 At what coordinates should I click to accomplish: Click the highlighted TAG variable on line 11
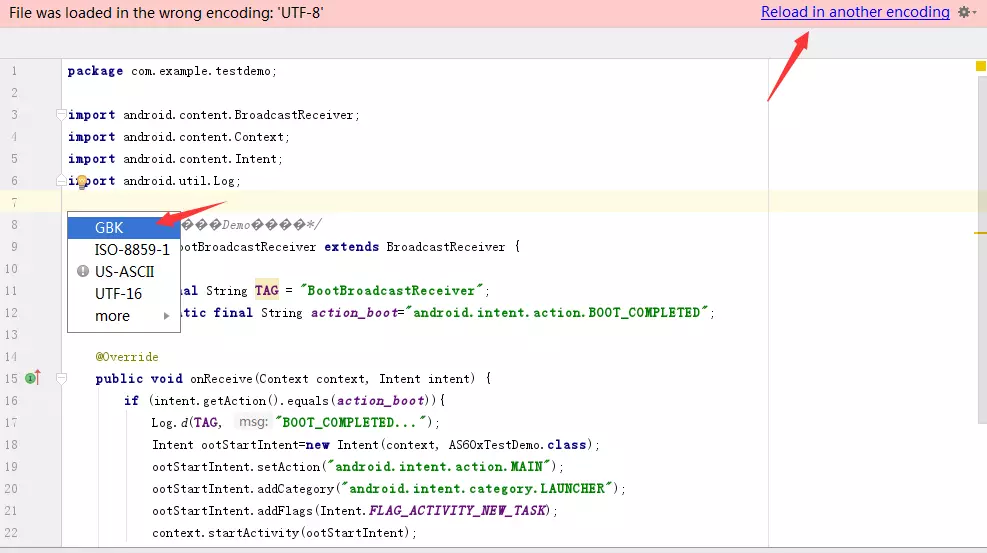pos(266,291)
